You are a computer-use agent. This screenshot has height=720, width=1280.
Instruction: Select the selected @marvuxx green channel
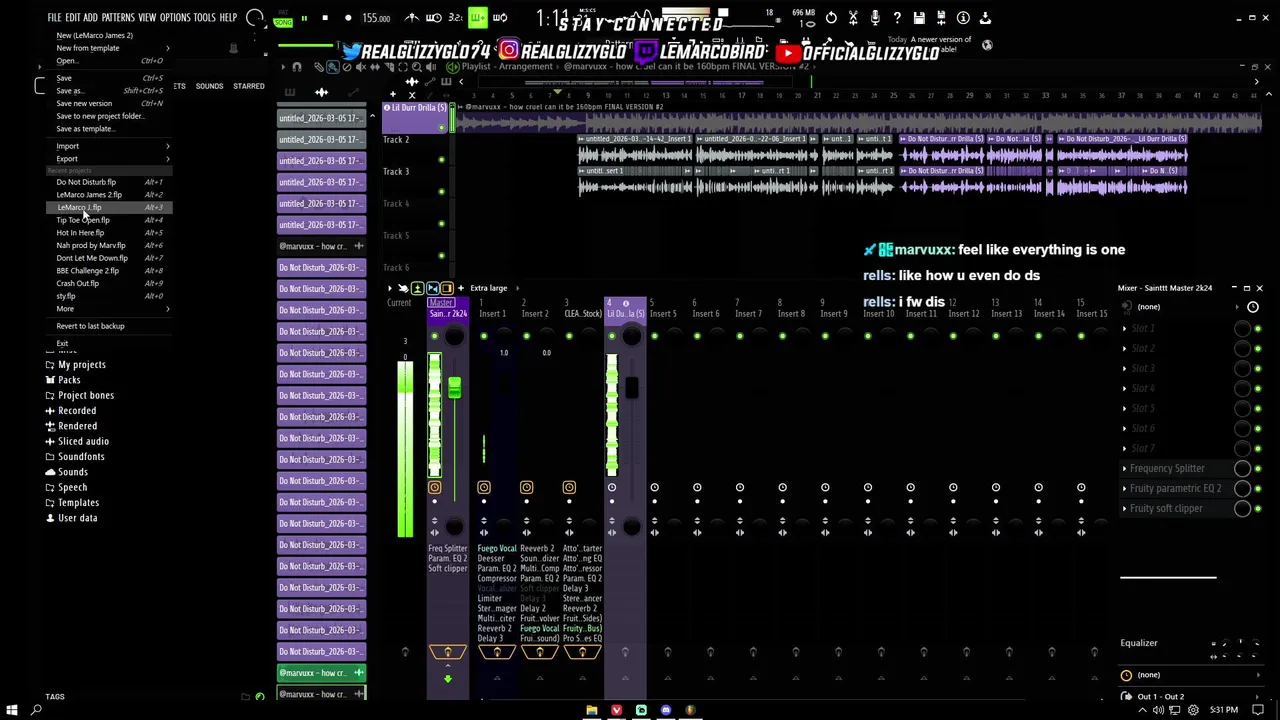click(321, 673)
